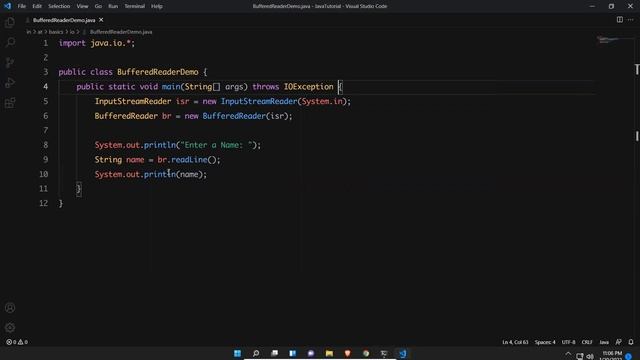Open the editor More Actions ellipsis
The width and height of the screenshot is (640, 360).
pyautogui.click(x=631, y=20)
